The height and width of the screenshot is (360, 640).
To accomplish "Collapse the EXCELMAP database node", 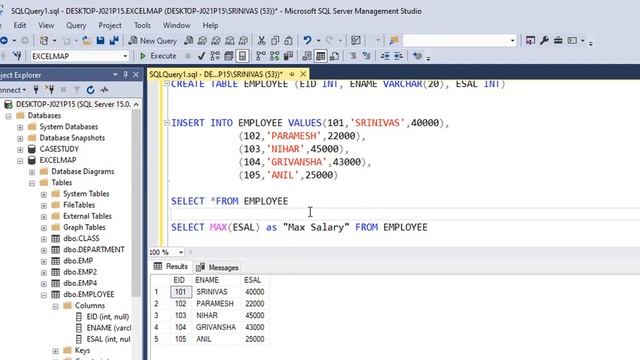I will tap(20, 160).
